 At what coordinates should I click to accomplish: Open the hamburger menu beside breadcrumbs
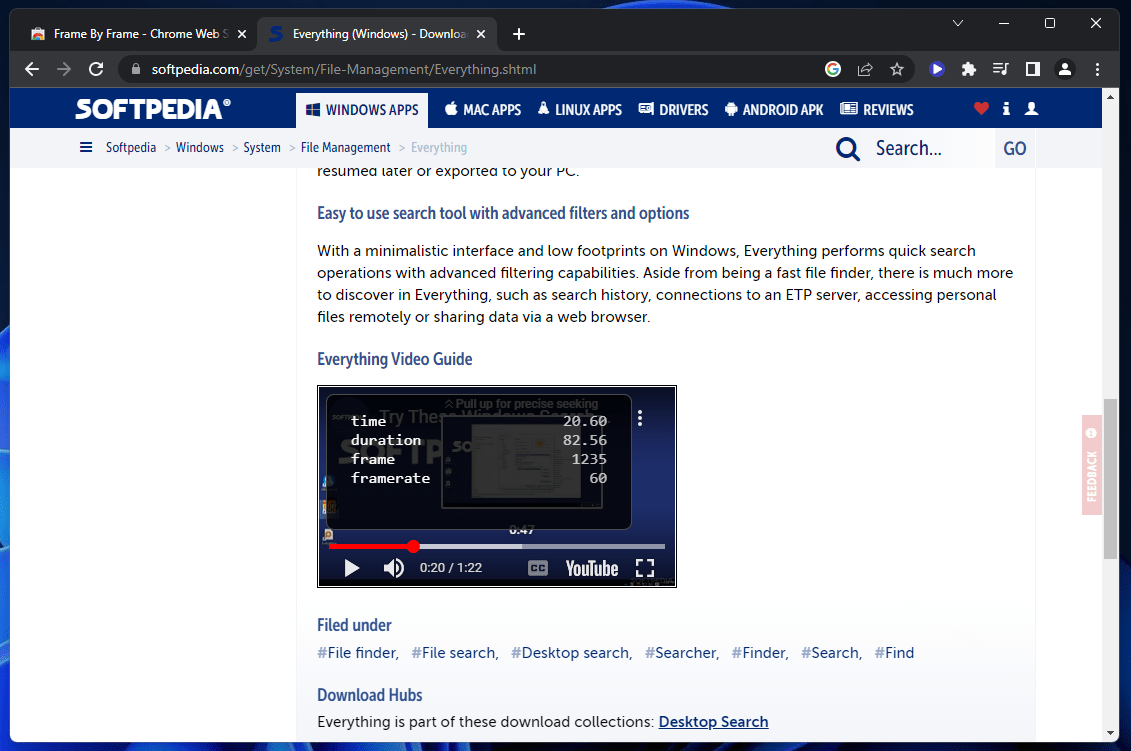(x=86, y=147)
